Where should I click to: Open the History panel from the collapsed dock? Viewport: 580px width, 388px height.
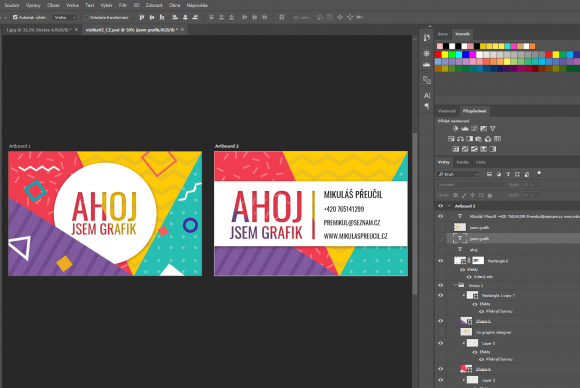tap(426, 38)
